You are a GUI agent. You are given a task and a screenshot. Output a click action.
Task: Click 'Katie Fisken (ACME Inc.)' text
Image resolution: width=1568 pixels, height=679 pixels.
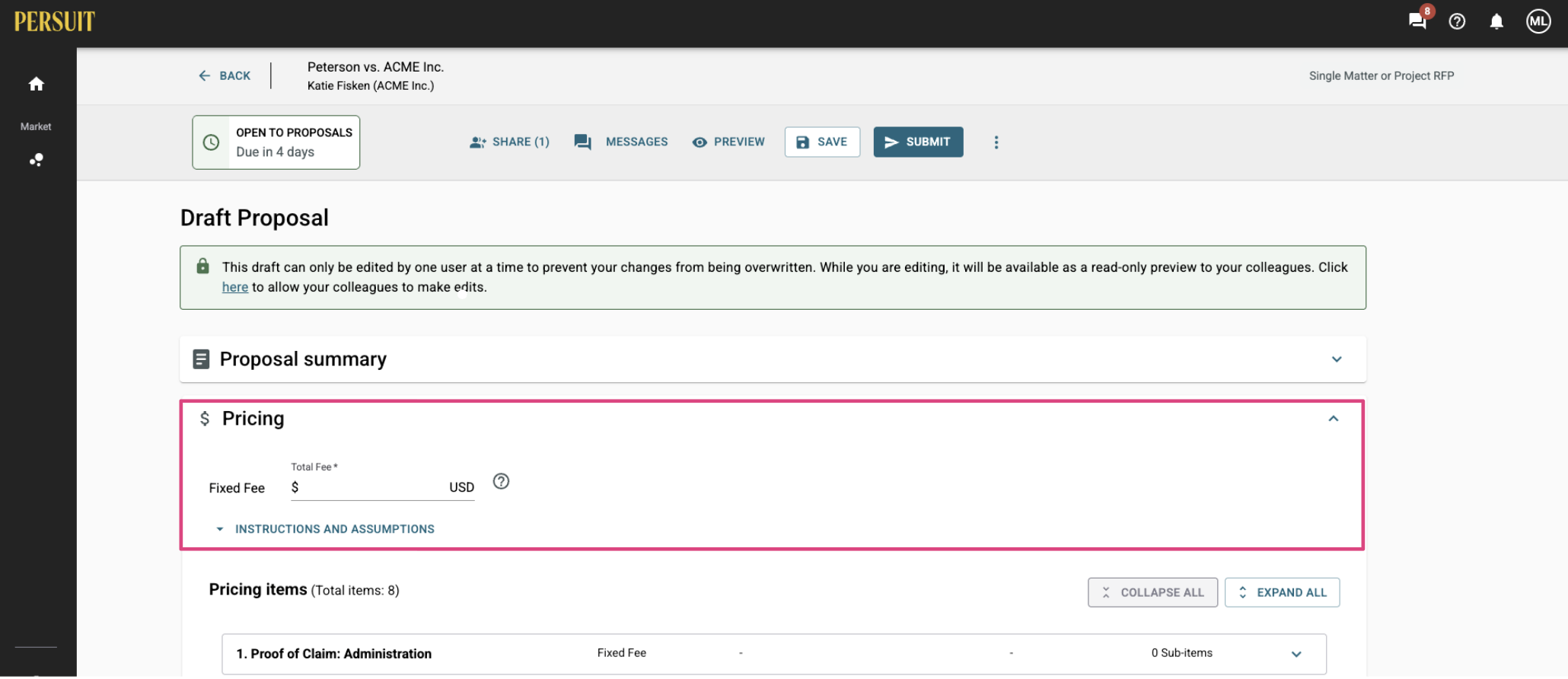pyautogui.click(x=371, y=86)
